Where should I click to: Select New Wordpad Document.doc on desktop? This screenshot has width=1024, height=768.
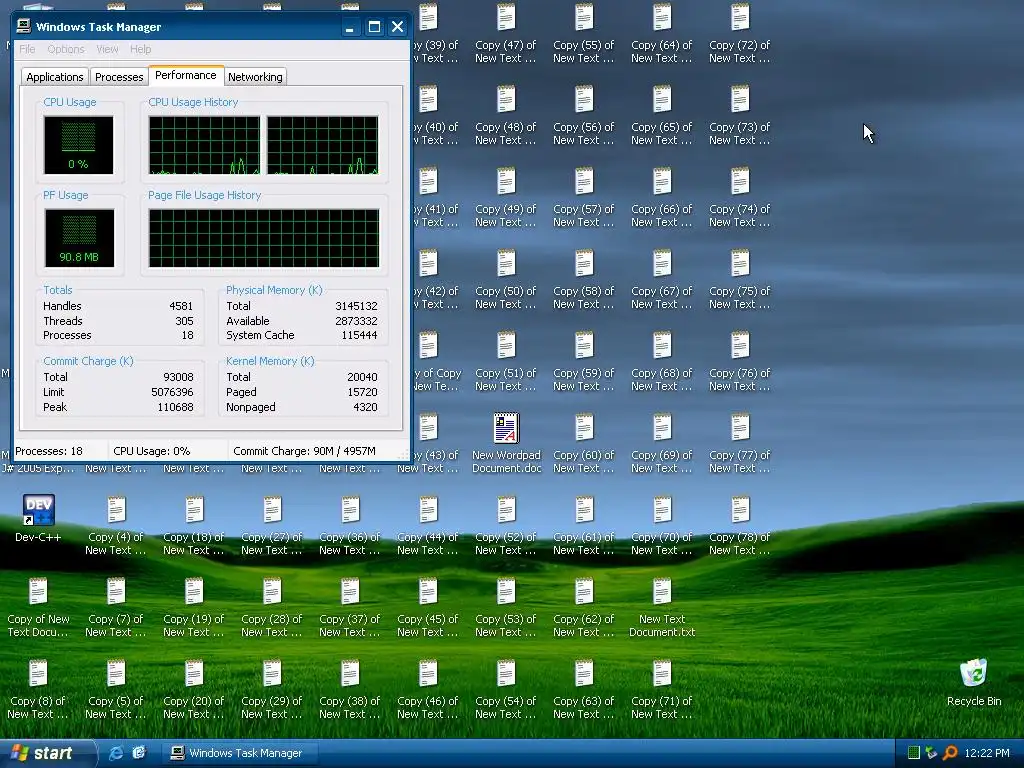[x=506, y=430]
